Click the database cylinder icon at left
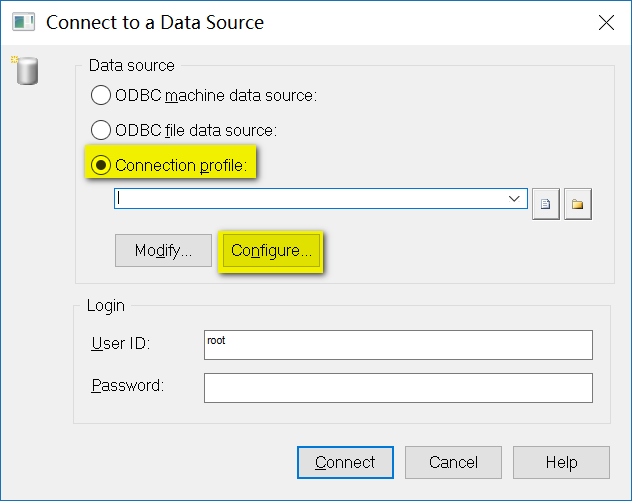Screen dimensions: 632x501 tap(27, 70)
